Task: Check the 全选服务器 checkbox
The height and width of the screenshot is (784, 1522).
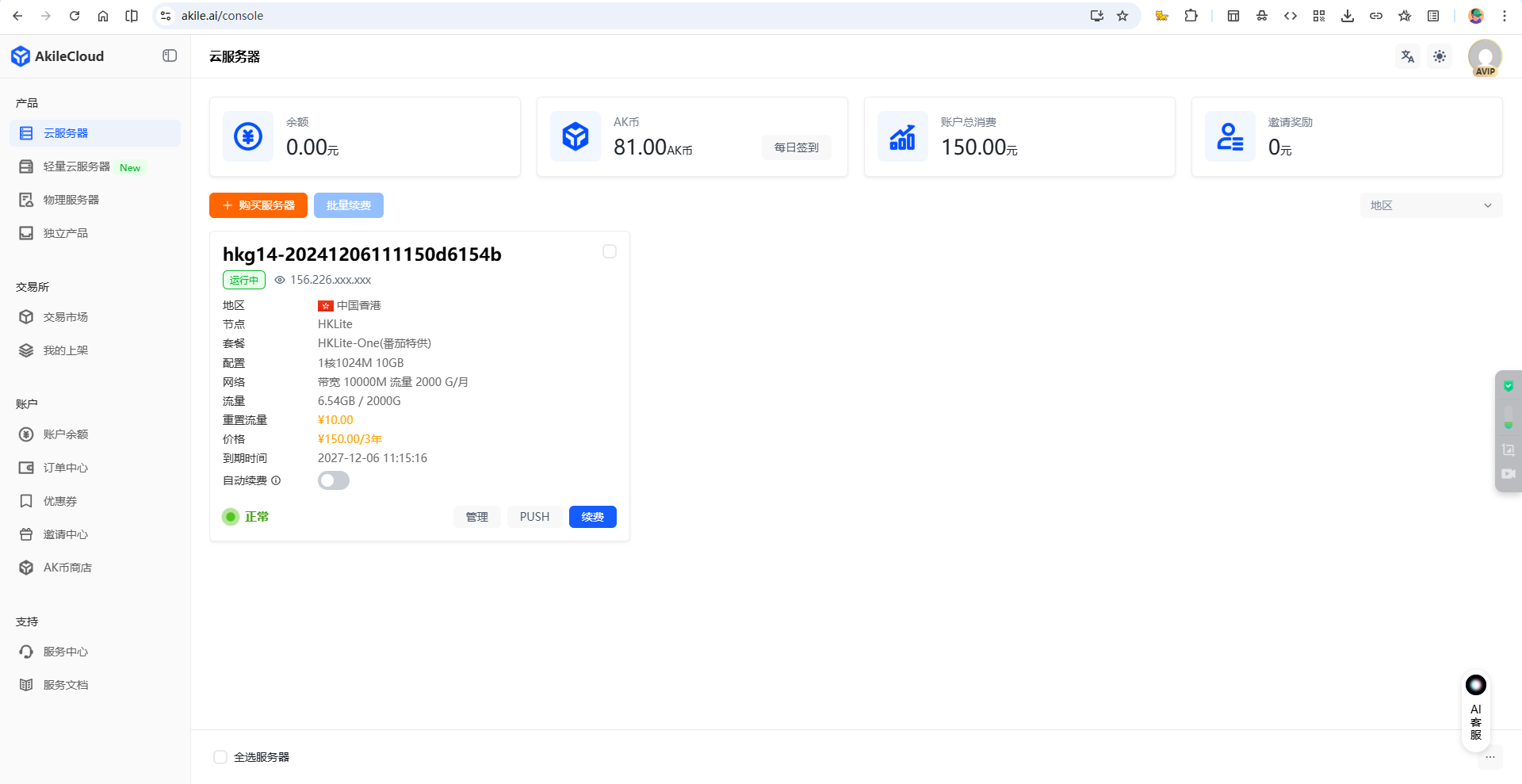Action: [220, 757]
